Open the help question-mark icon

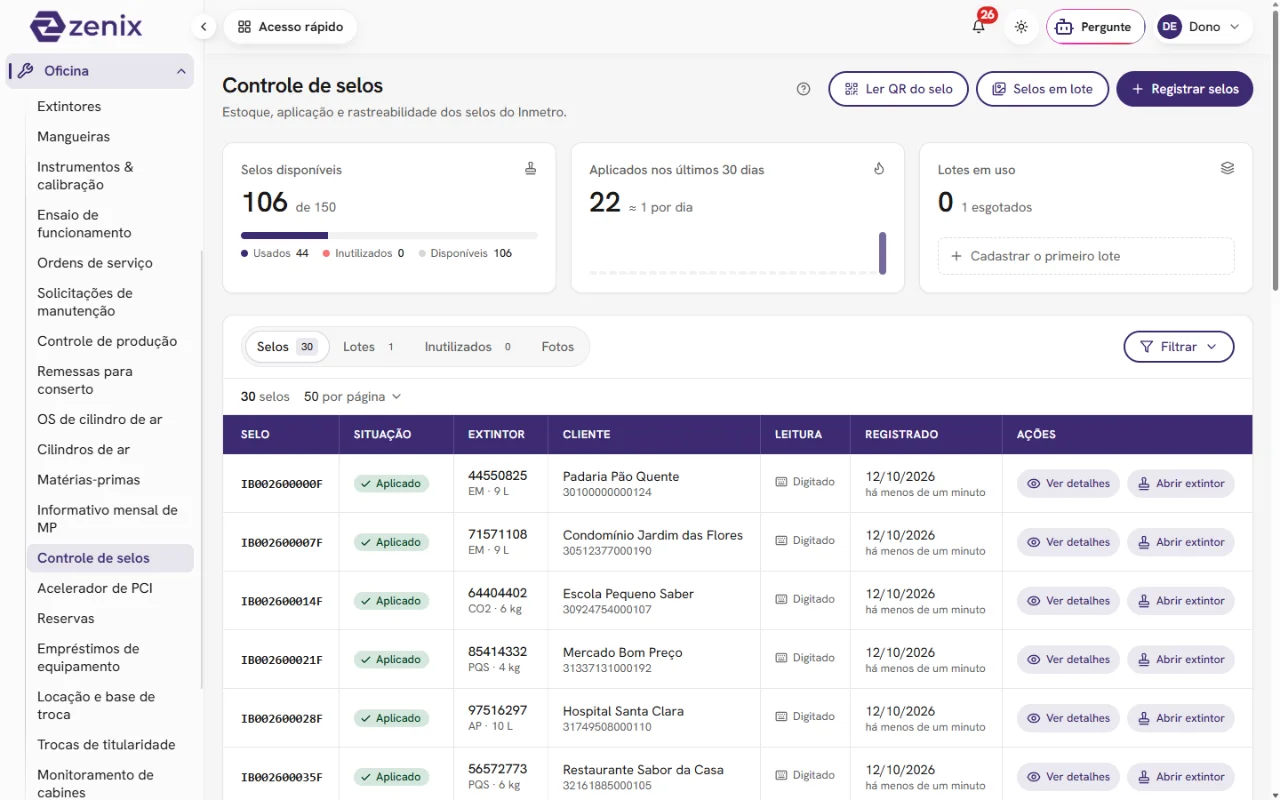point(803,89)
